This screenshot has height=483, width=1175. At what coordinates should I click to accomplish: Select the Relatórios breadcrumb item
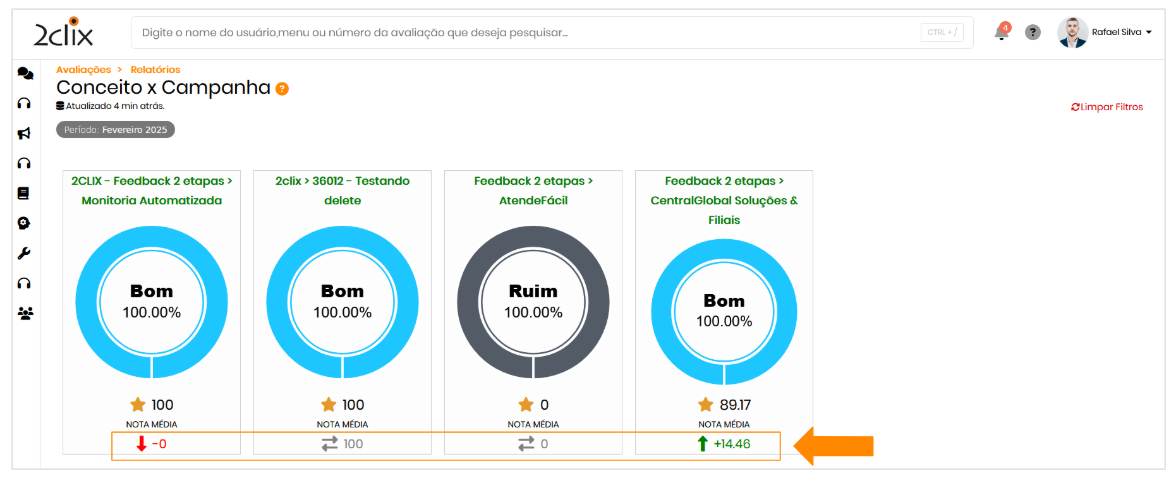tap(155, 70)
